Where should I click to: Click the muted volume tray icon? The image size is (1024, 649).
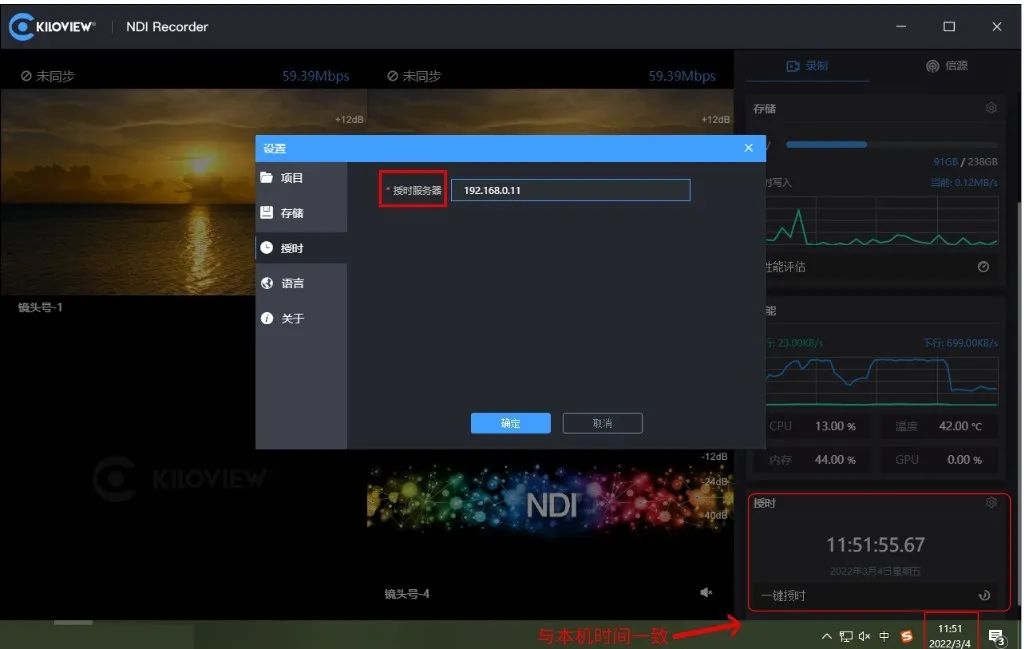point(865,636)
